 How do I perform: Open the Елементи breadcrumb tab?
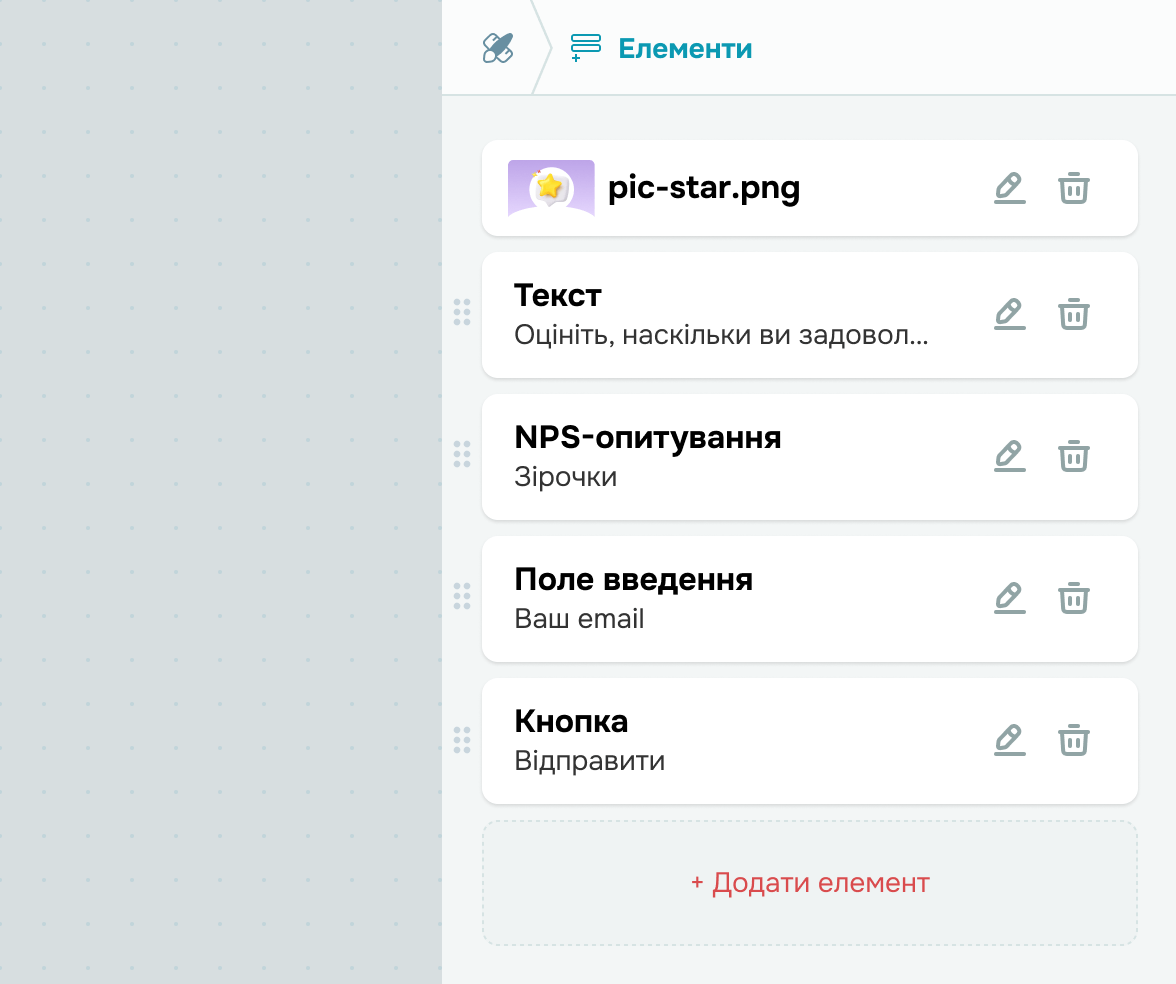tap(662, 48)
